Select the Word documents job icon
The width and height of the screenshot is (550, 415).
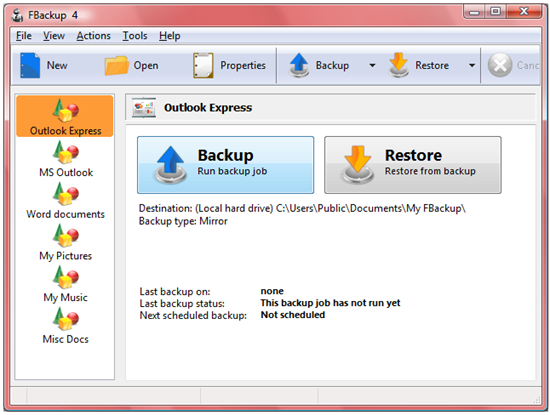[66, 194]
